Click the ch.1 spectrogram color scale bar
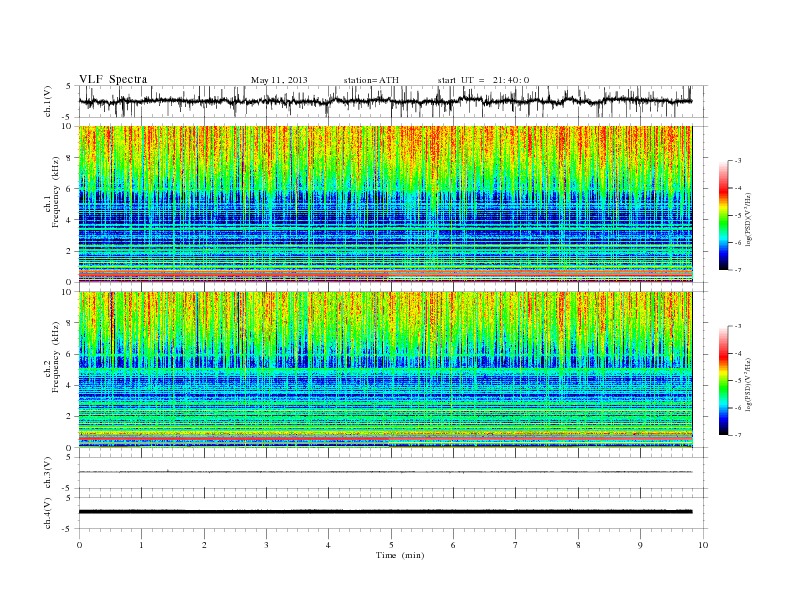This screenshot has height=612, width=792. (x=724, y=216)
